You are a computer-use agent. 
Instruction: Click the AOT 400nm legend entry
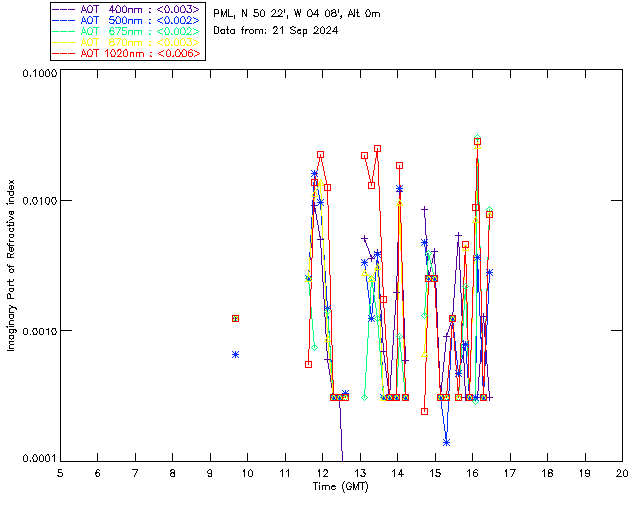pyautogui.click(x=140, y=9)
